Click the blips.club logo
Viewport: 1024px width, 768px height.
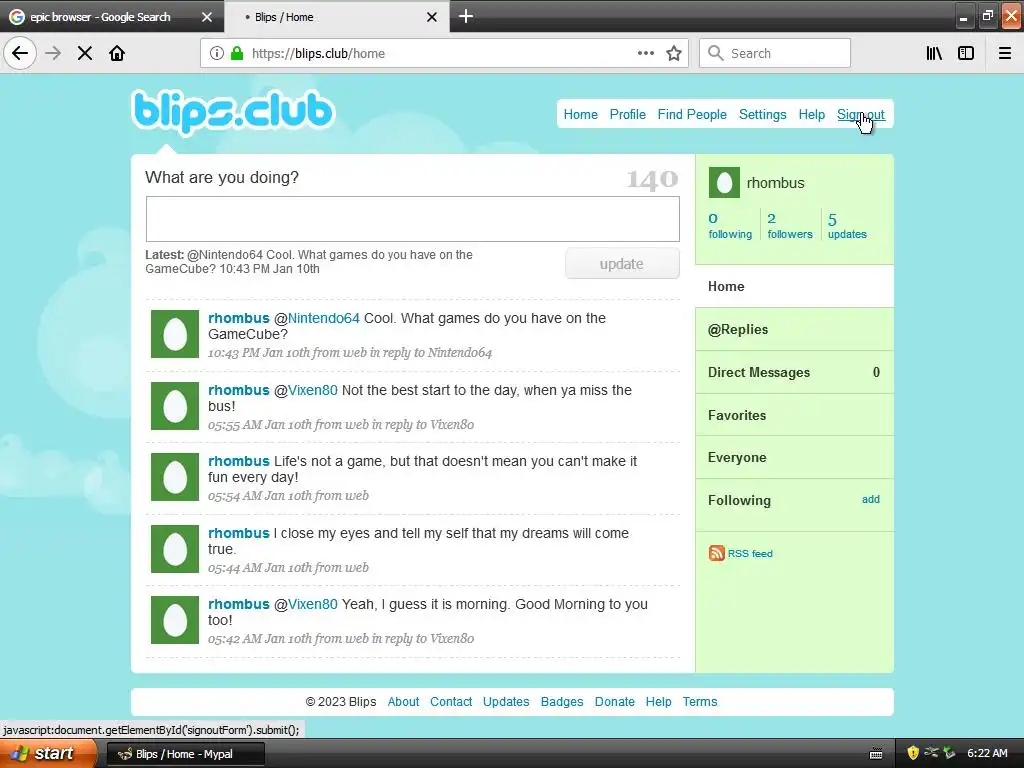(x=234, y=112)
